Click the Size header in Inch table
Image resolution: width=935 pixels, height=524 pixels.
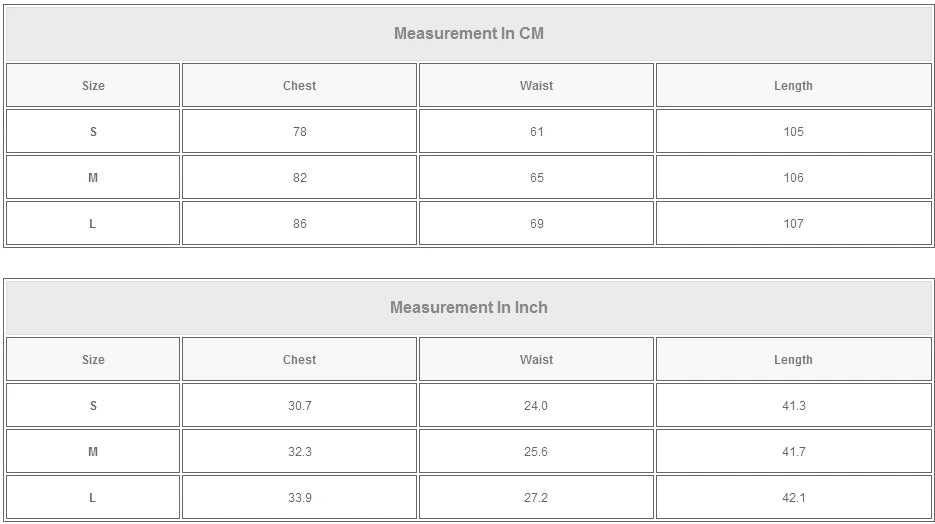[93, 360]
